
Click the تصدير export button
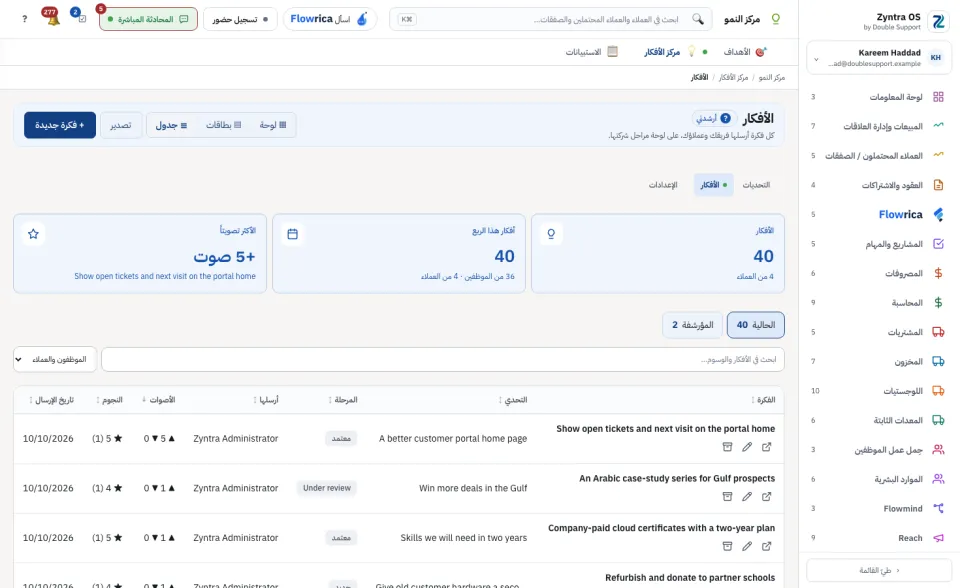[121, 125]
